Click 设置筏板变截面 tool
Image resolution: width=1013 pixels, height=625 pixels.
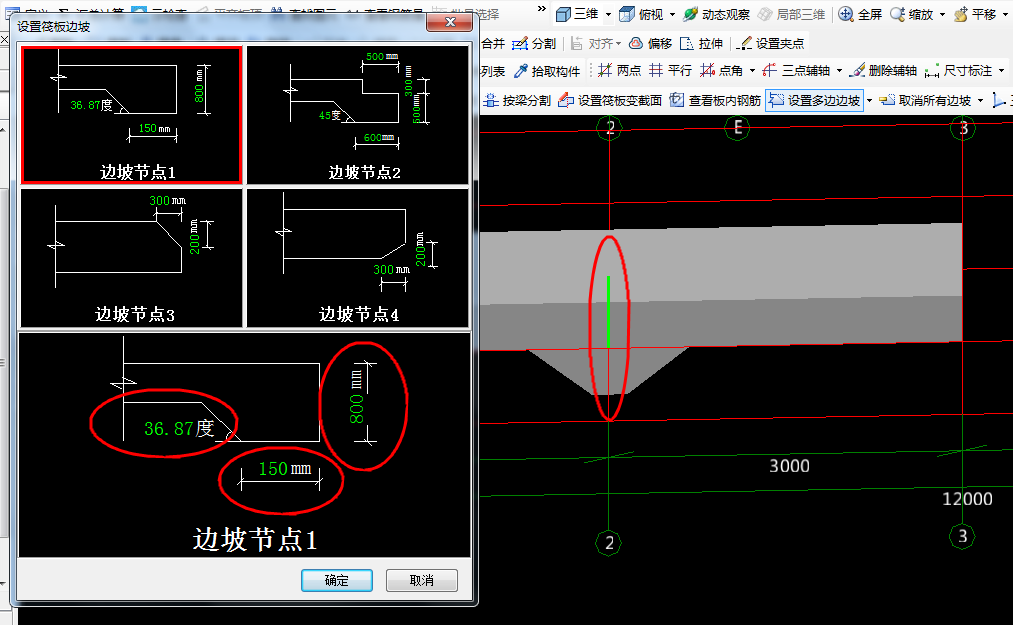click(610, 100)
